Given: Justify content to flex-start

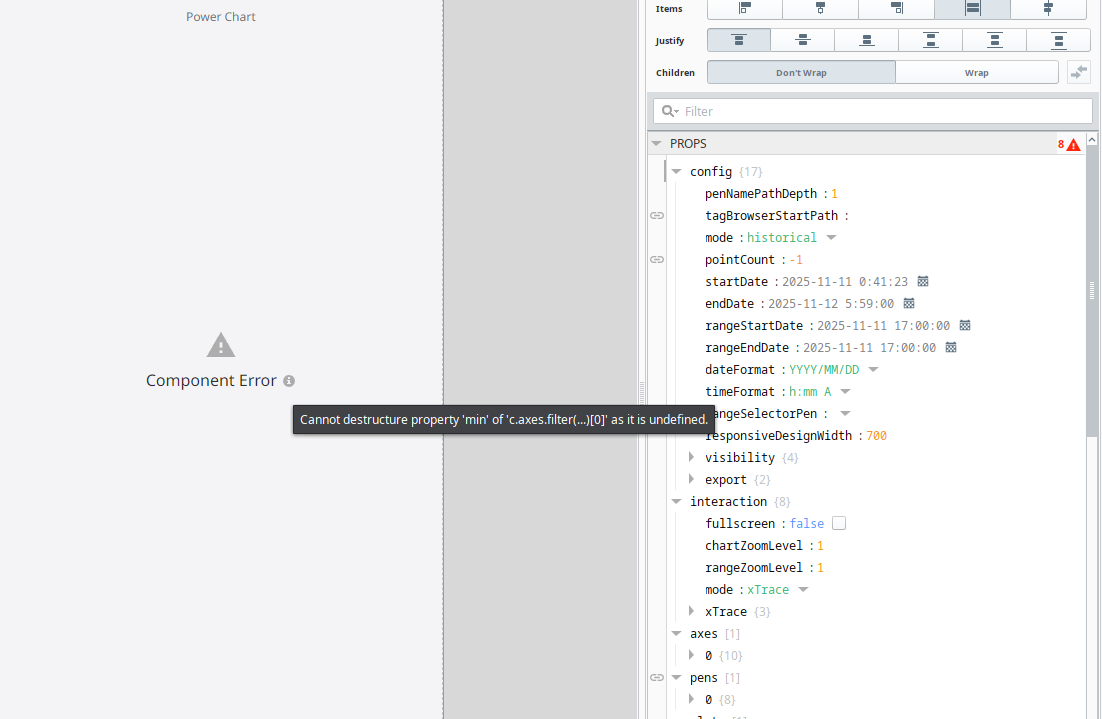Looking at the screenshot, I should point(739,40).
